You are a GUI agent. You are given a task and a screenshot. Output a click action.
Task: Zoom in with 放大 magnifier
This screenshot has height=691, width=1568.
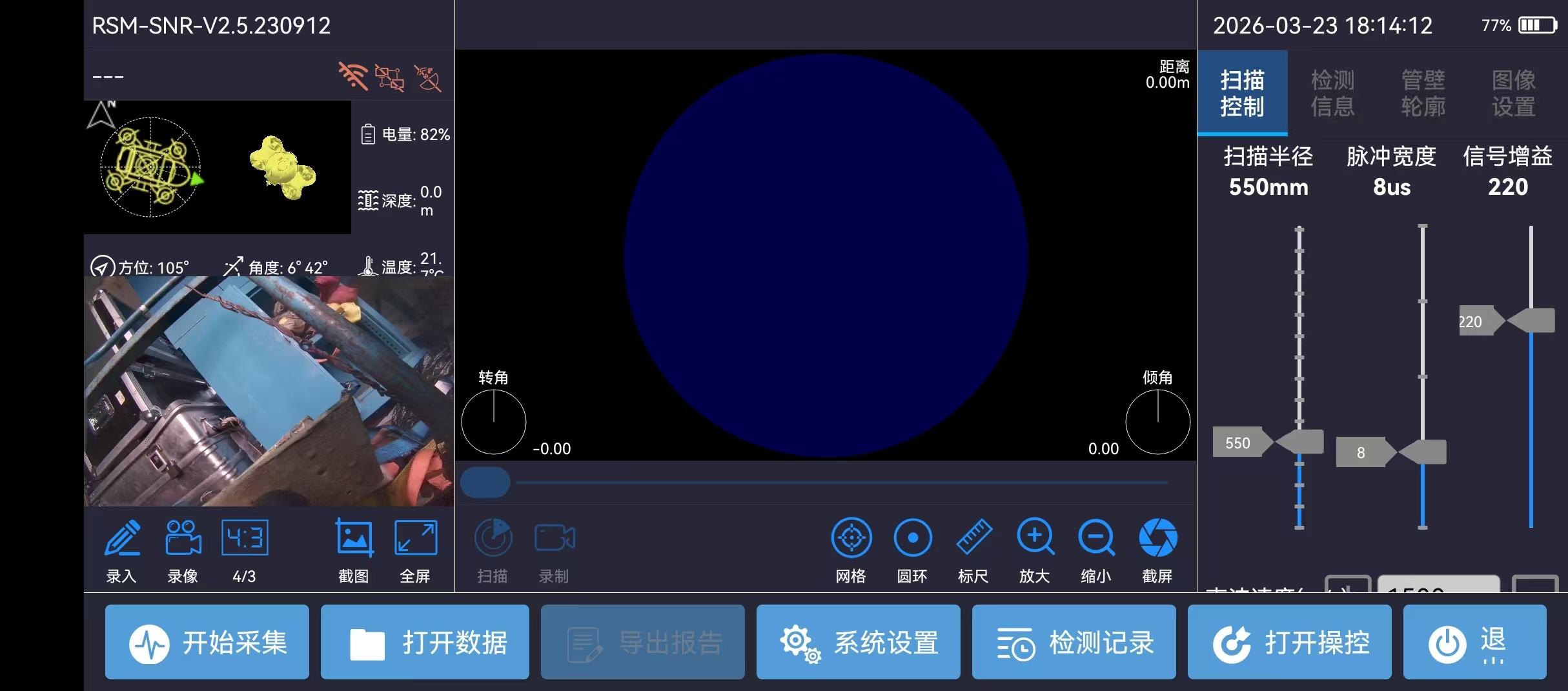pos(1035,538)
